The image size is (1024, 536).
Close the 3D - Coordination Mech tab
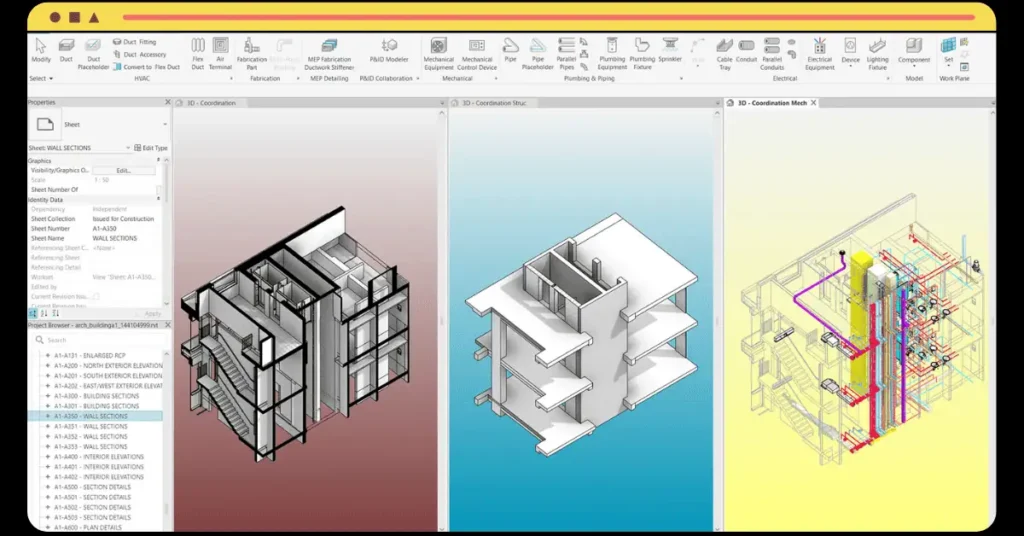pyautogui.click(x=813, y=102)
